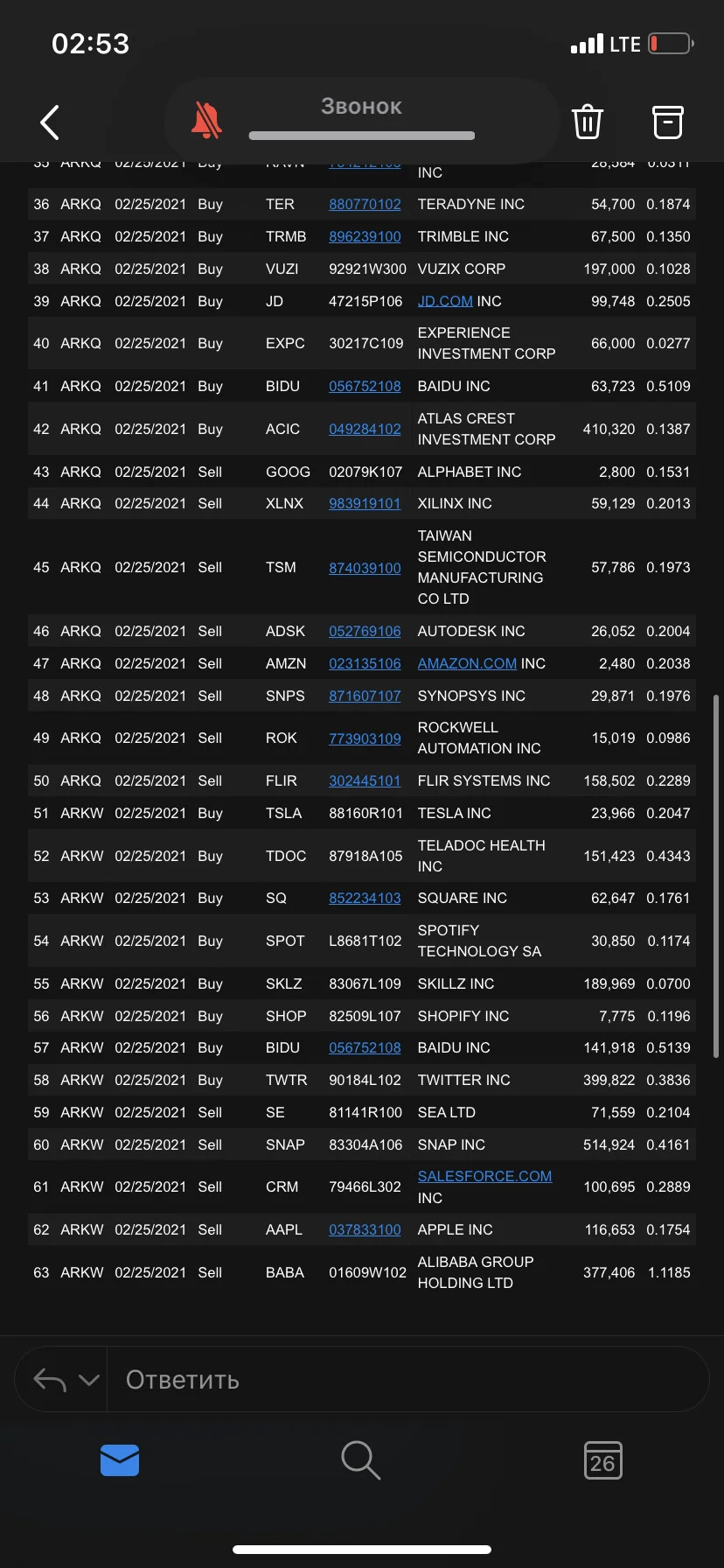Open the calendar tab showing 26

(x=603, y=1460)
